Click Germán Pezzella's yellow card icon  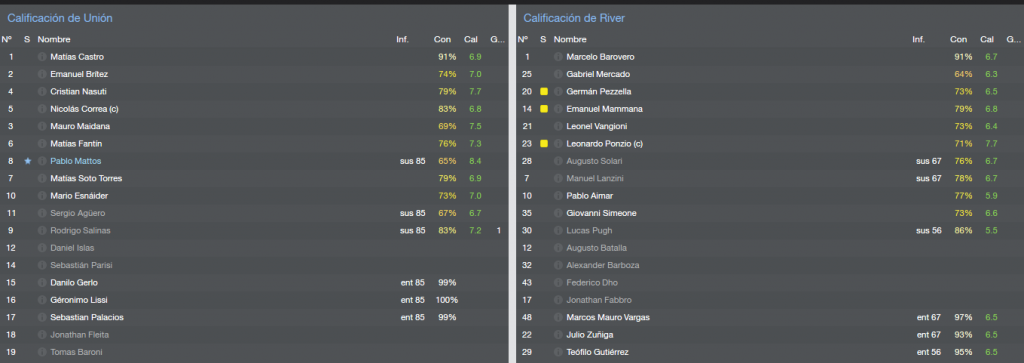pos(543,91)
